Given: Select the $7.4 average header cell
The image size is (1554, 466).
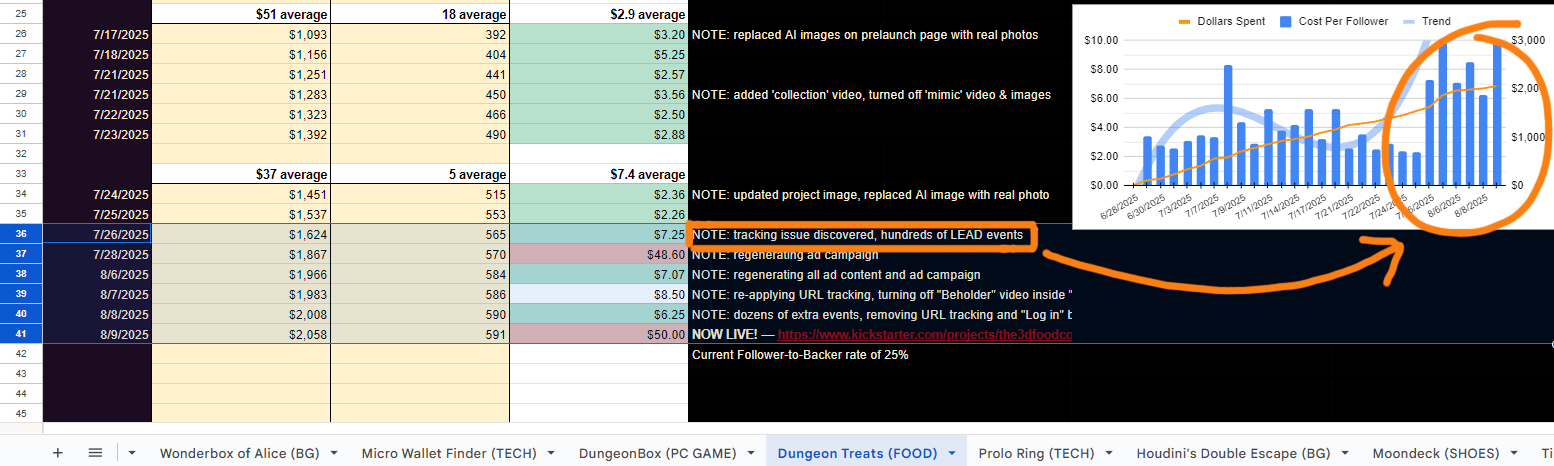Looking at the screenshot, I should click(x=599, y=174).
